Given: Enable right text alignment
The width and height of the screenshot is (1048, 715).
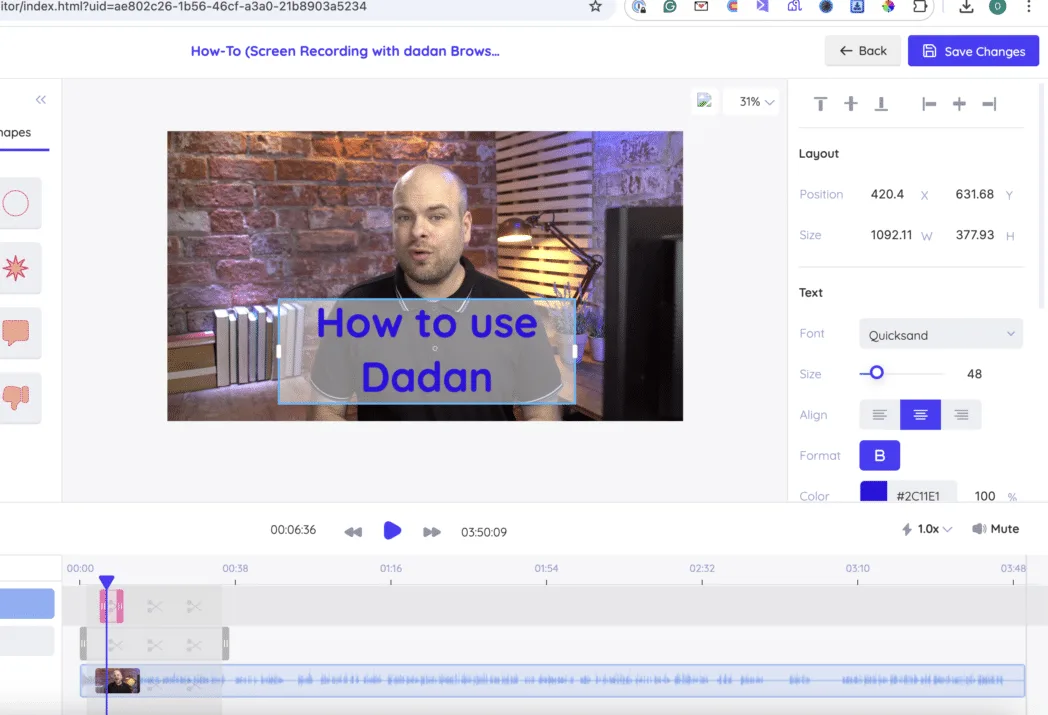Looking at the screenshot, I should click(x=961, y=414).
